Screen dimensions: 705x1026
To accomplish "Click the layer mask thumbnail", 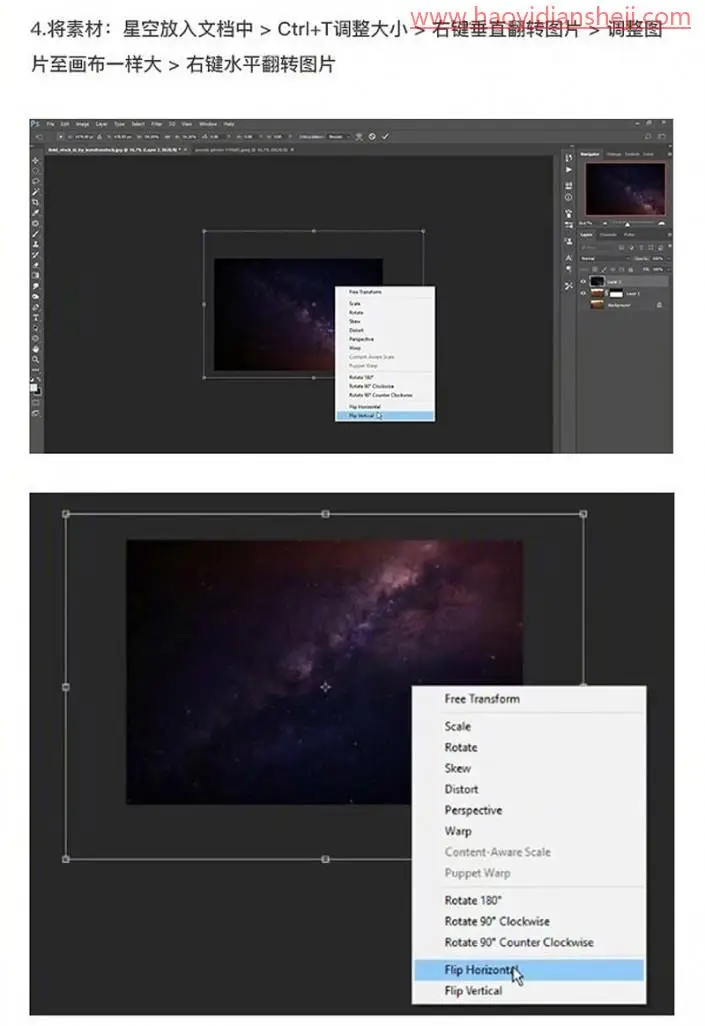I will 616,293.
